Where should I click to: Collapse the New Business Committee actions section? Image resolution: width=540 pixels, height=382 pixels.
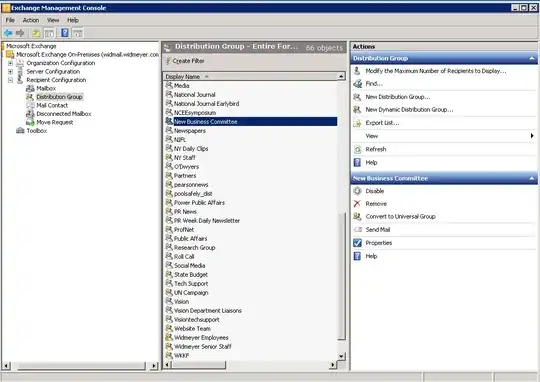[532, 178]
